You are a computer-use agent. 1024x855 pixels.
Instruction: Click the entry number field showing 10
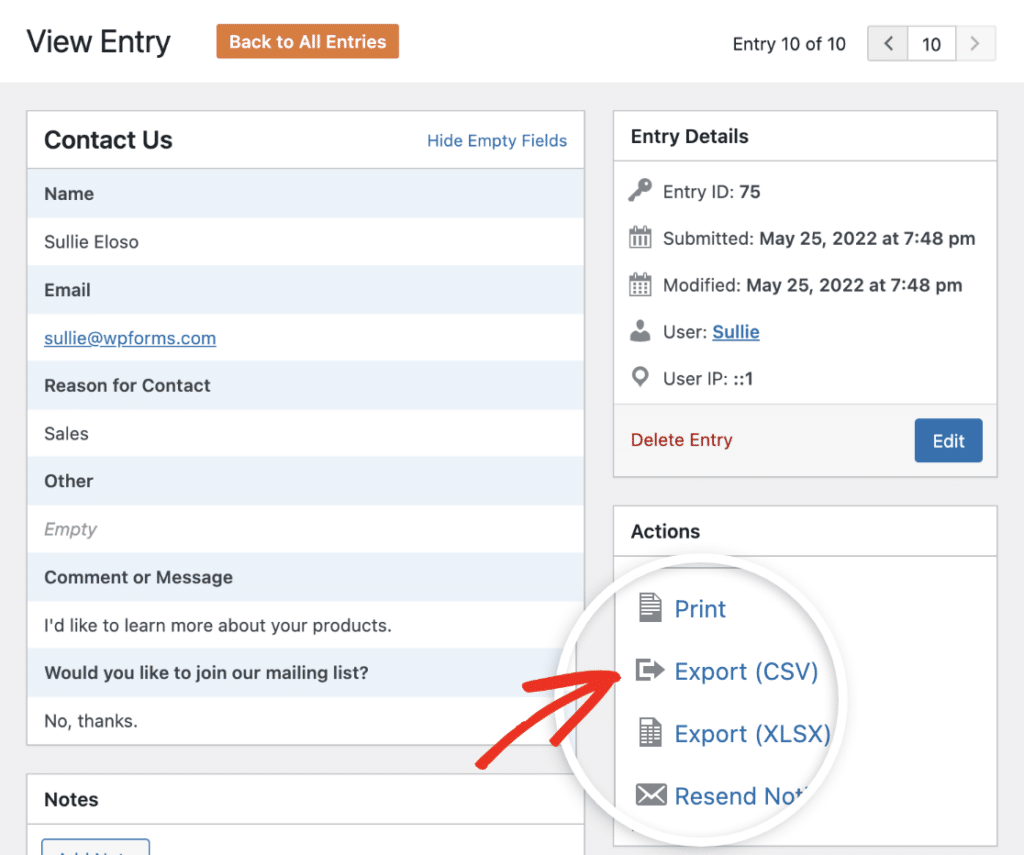[931, 44]
